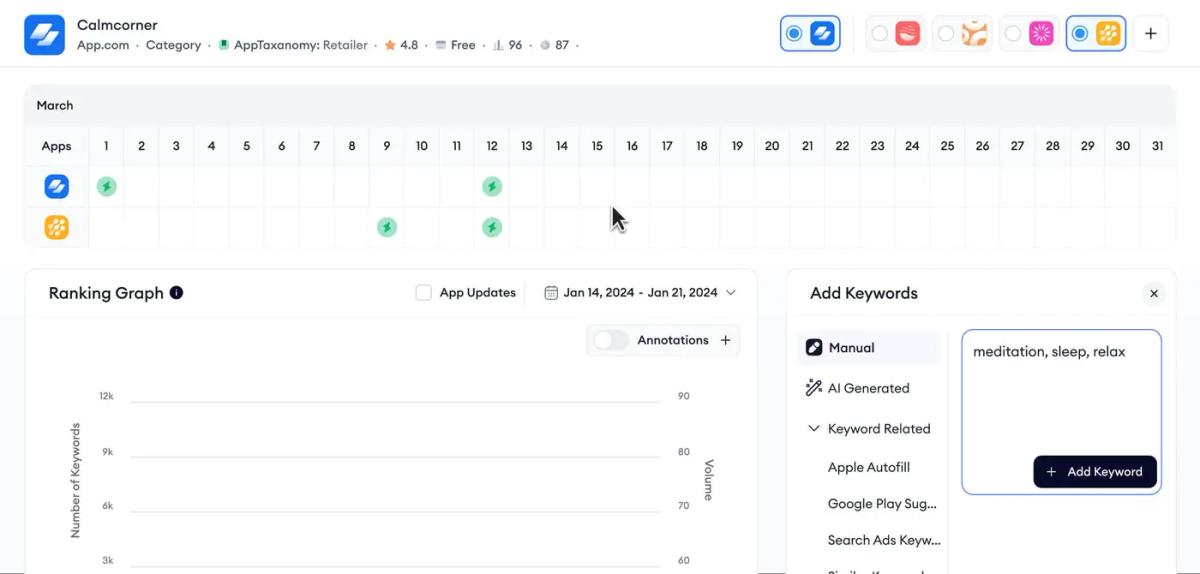The height and width of the screenshot is (574, 1200).
Task: Click the blue Calmcorner icon in Apps column
Action: click(x=56, y=186)
